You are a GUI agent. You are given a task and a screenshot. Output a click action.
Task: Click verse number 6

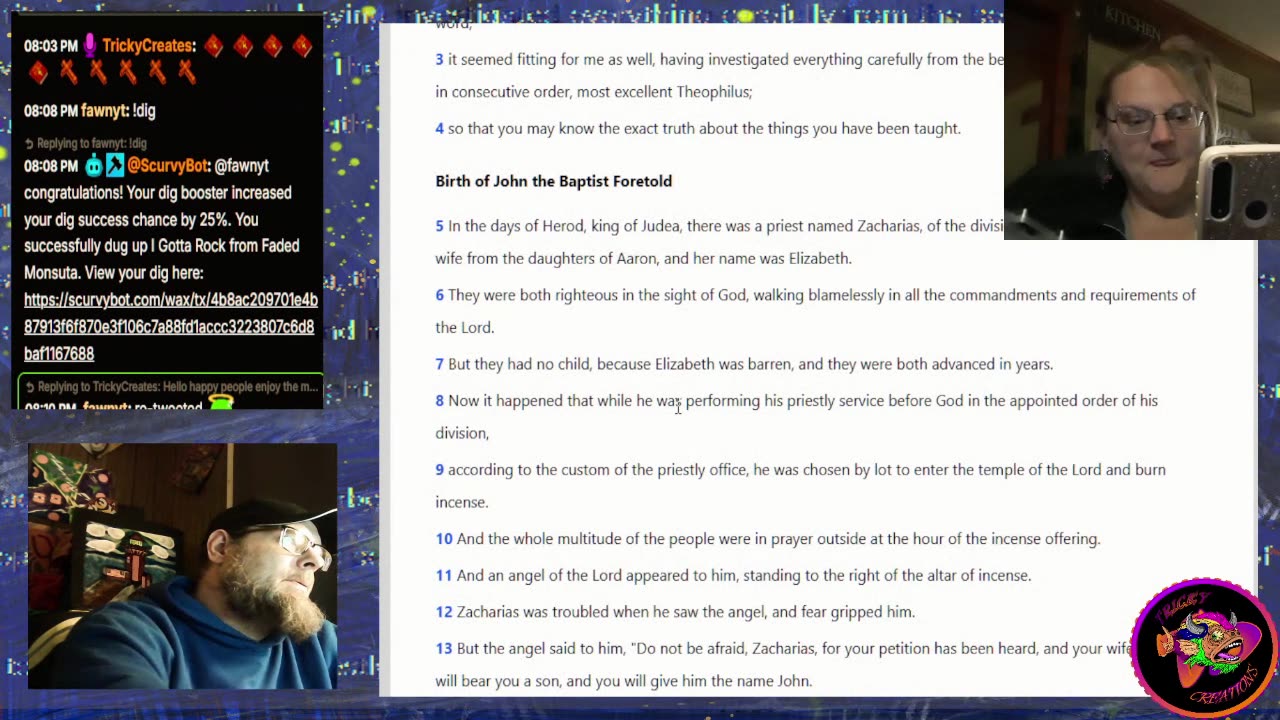pos(439,296)
